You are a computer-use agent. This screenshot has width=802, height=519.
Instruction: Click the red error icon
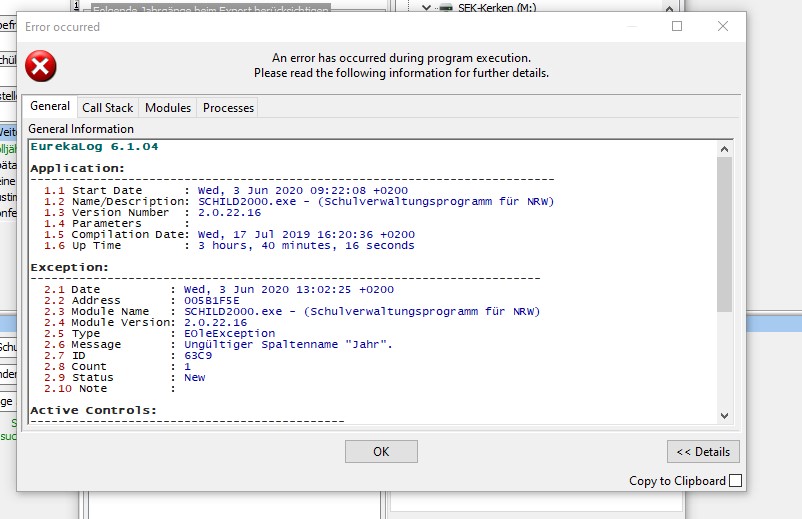41,67
